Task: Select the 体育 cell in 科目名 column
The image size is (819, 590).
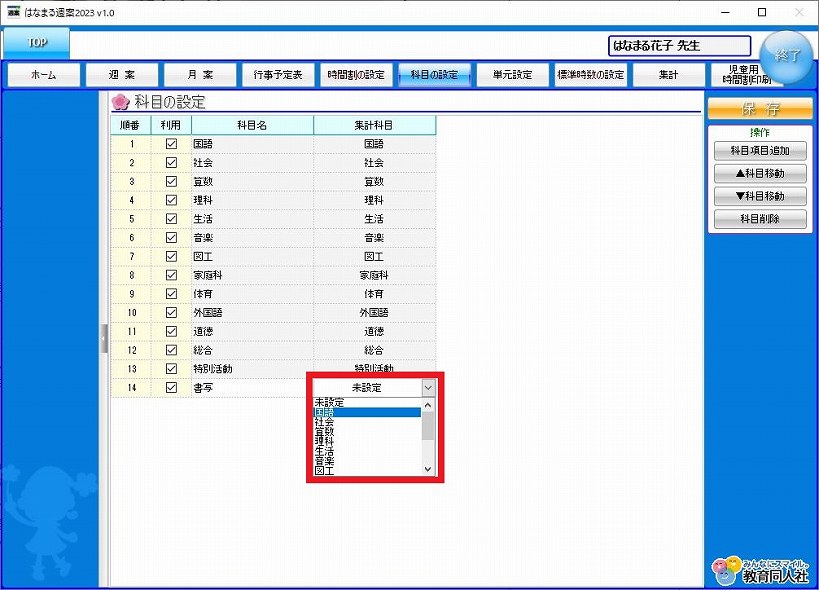Action: point(252,294)
